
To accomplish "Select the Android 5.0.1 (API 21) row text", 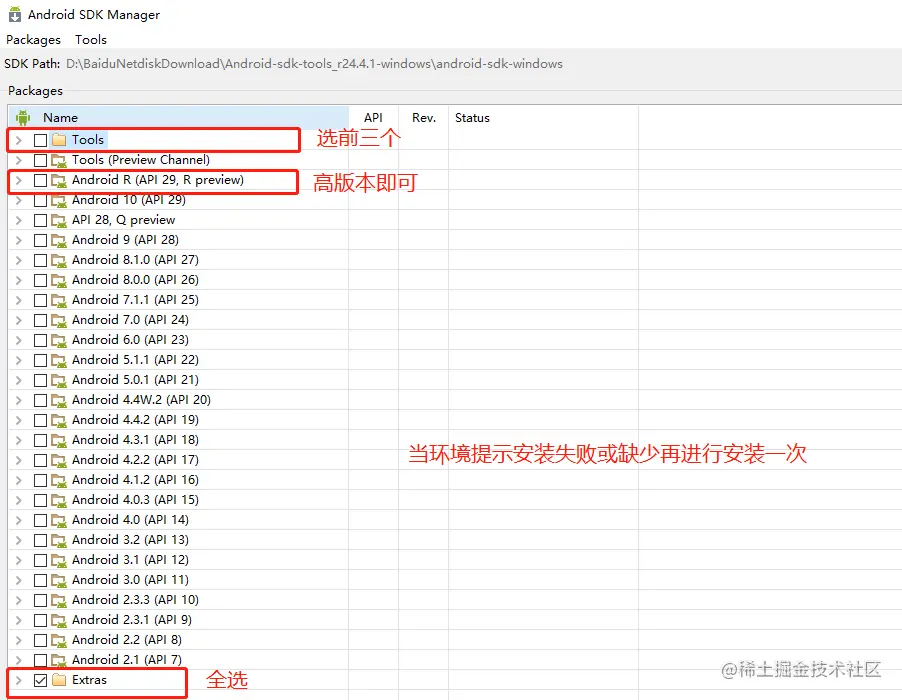I will 135,380.
